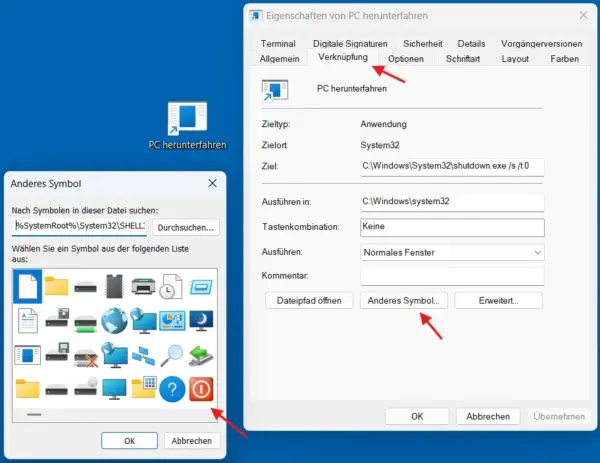
Task: Open the Allgemein tab
Action: point(279,59)
